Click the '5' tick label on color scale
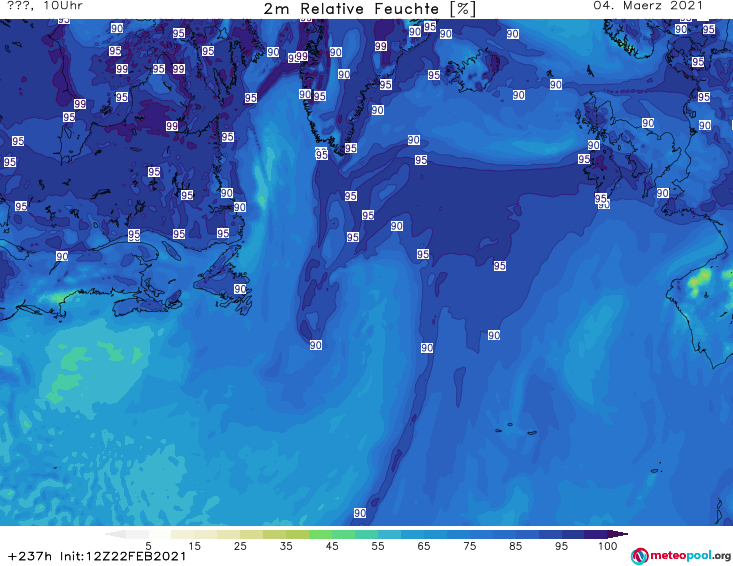Image resolution: width=733 pixels, height=566 pixels. pos(148,546)
